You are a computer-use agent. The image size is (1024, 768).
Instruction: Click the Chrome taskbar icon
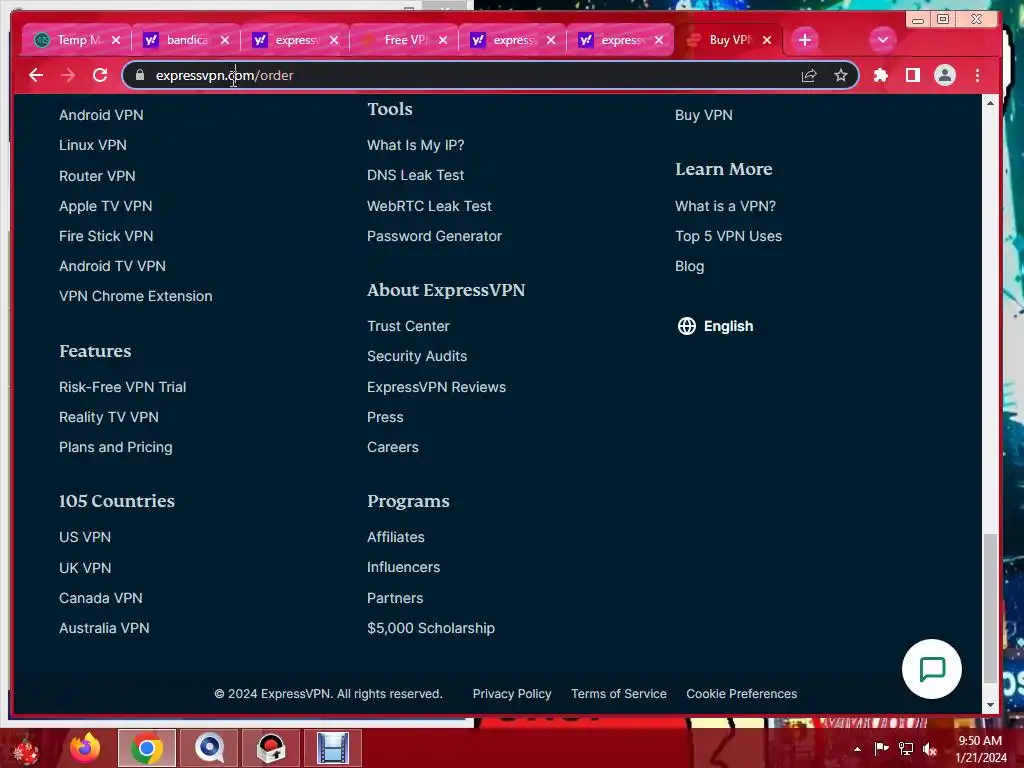point(147,748)
